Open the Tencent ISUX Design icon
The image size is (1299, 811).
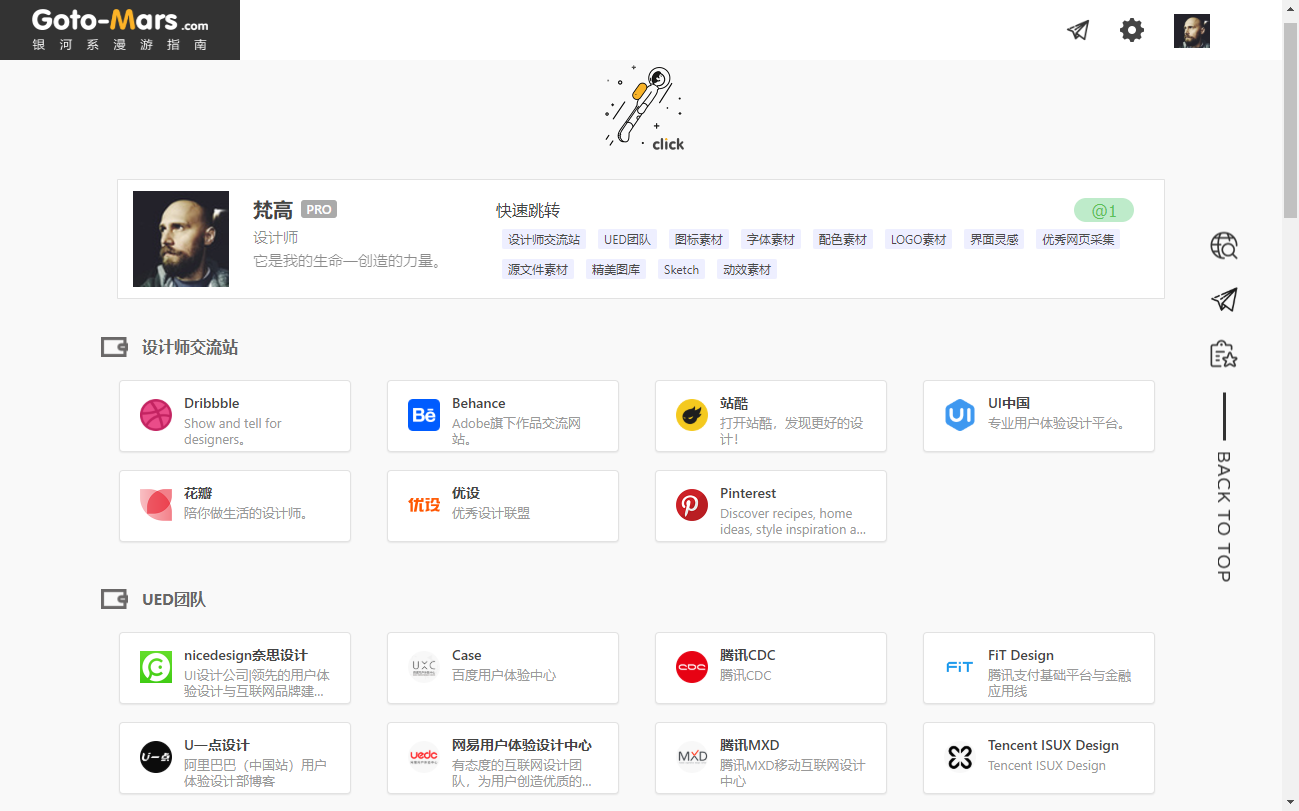point(960,757)
